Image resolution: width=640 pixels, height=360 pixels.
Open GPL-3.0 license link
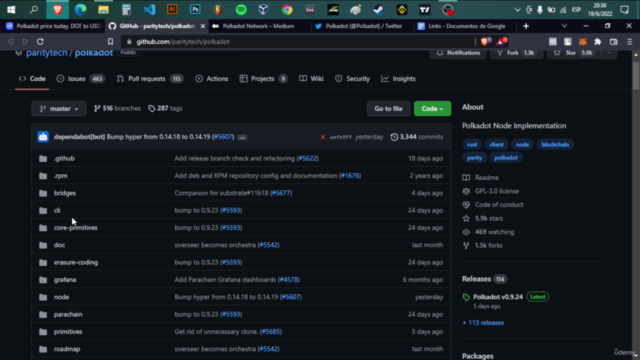[497, 191]
